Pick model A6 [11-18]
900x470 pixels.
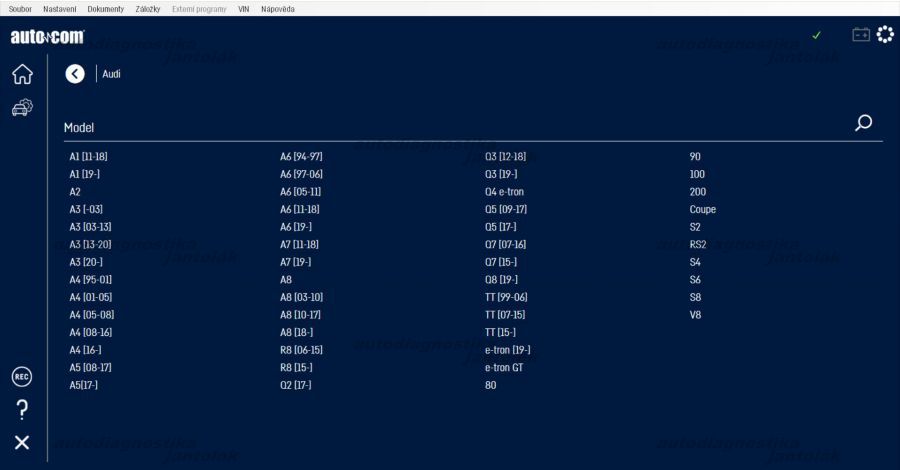tap(300, 209)
